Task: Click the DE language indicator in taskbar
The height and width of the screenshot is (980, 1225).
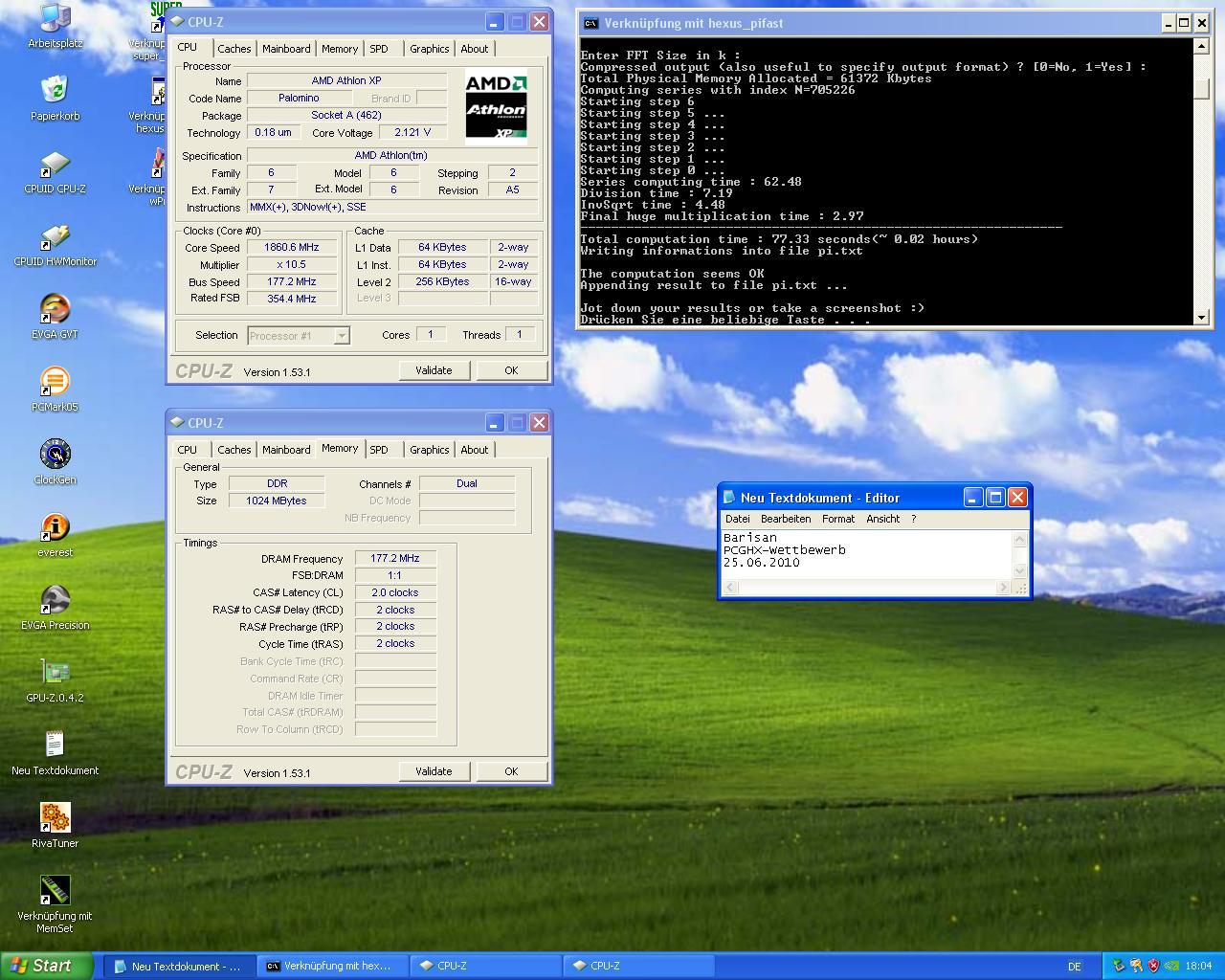Action: click(x=1074, y=967)
